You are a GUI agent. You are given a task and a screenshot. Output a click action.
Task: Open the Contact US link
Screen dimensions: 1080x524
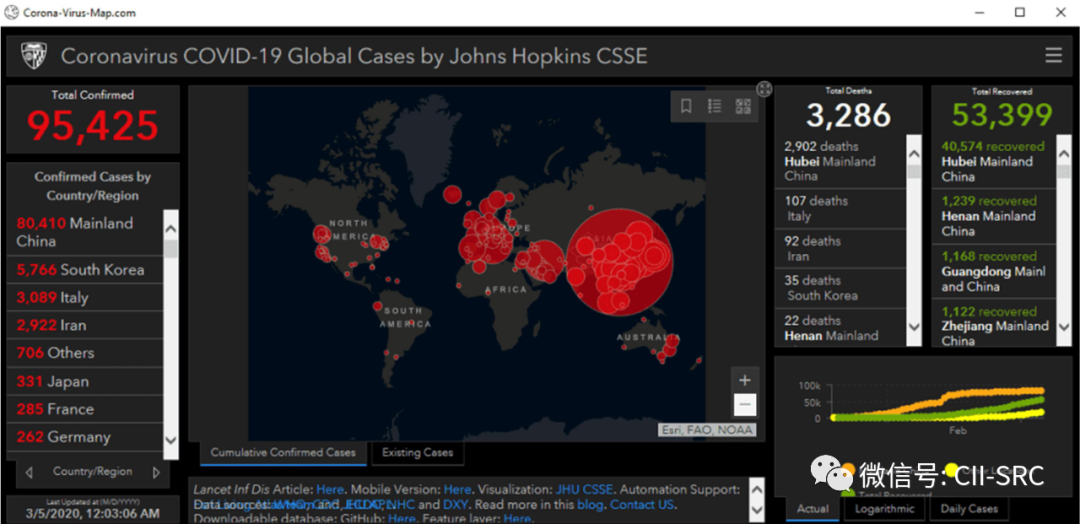point(642,505)
